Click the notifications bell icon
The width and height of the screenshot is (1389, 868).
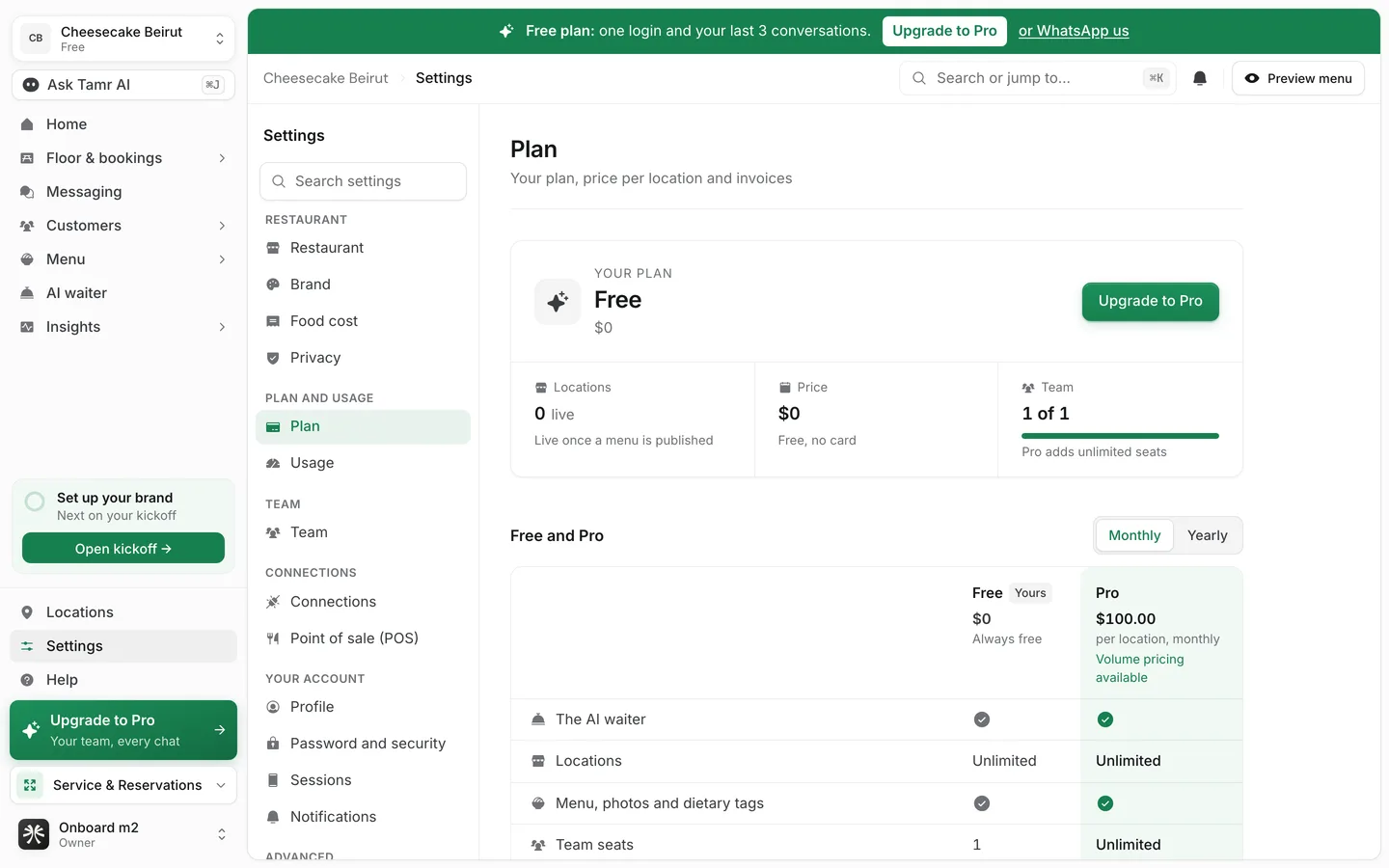click(x=1200, y=78)
